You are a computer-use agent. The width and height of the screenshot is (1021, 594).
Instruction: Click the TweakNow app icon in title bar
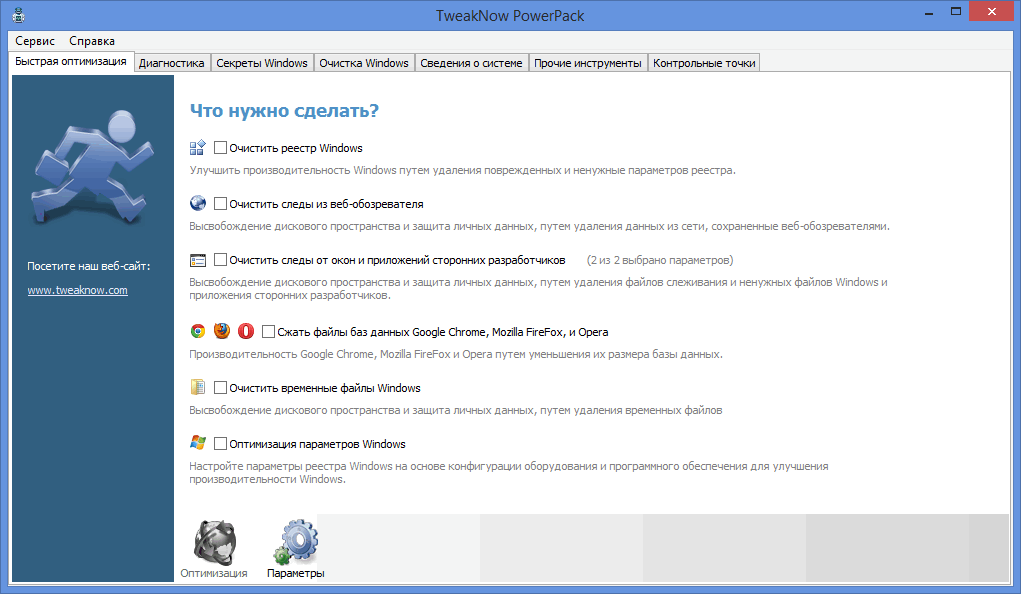(19, 16)
